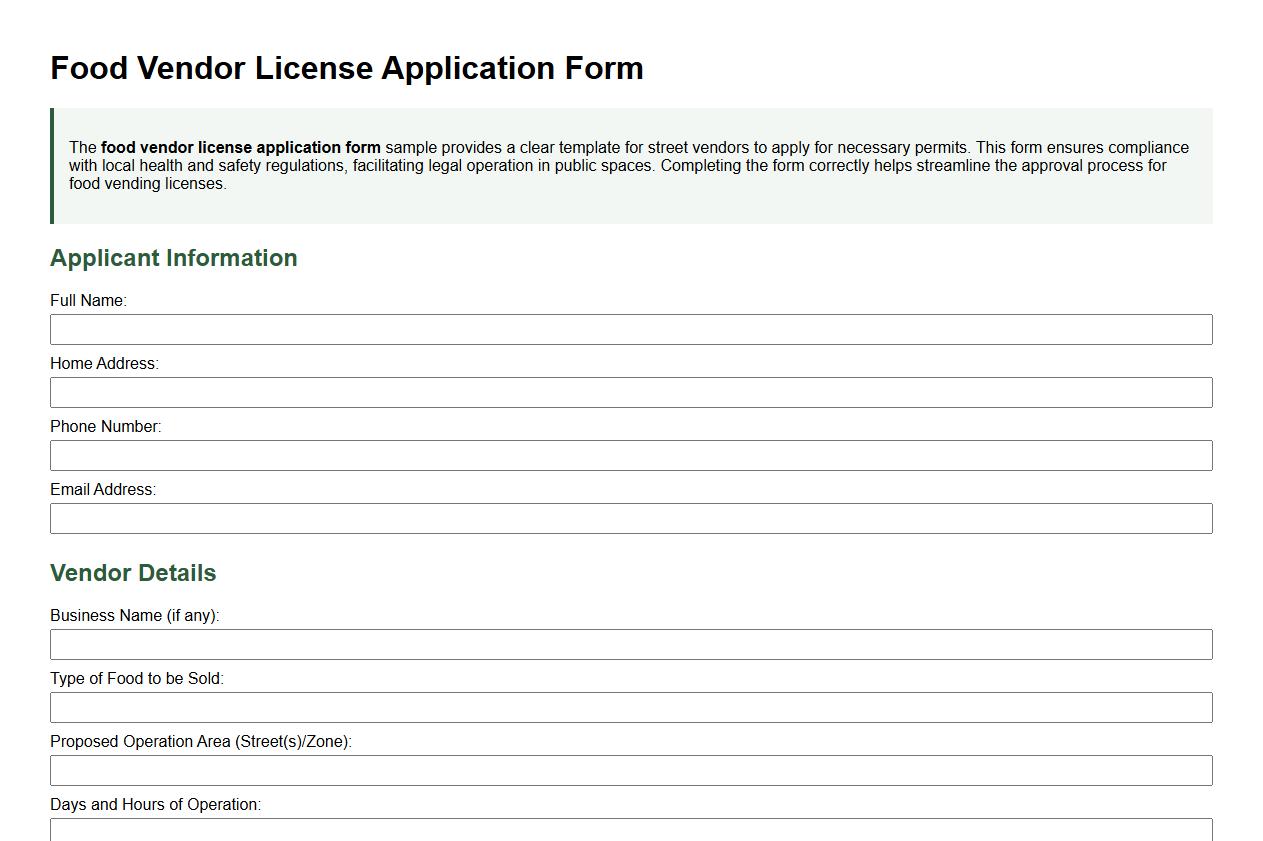Viewport: 1263px width, 841px height.
Task: Click the Full Name input field
Action: [x=630, y=329]
